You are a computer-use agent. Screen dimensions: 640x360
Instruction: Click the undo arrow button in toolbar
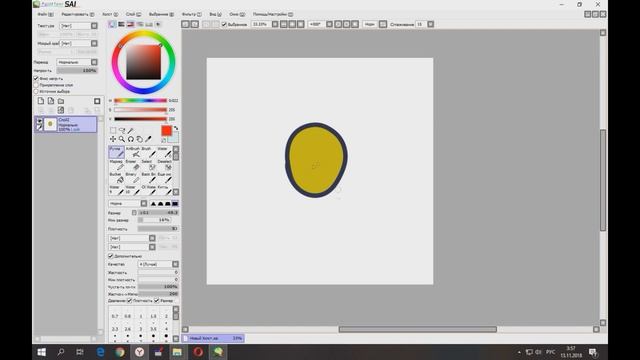[185, 24]
